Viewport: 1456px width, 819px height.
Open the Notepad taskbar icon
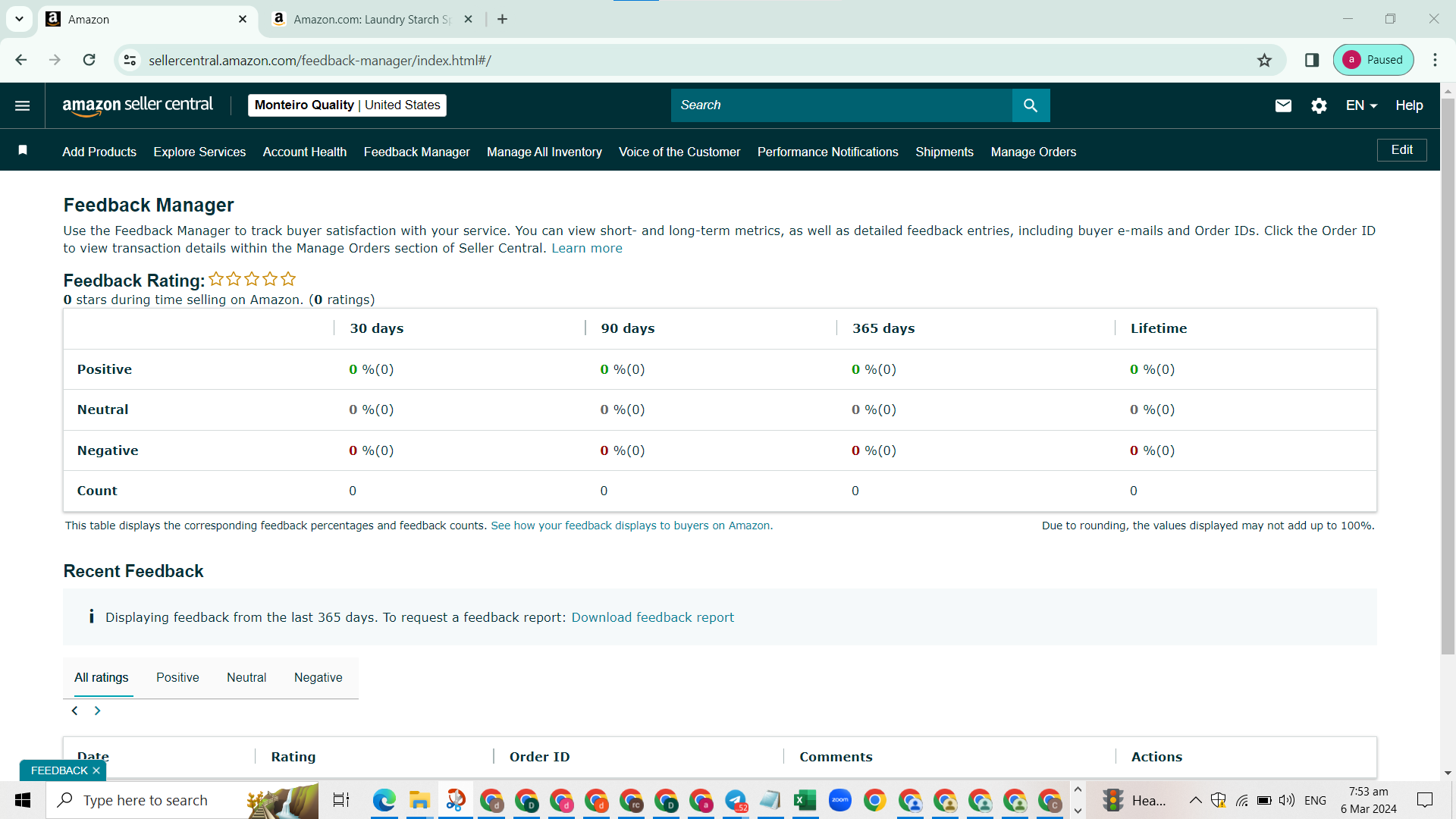point(770,800)
